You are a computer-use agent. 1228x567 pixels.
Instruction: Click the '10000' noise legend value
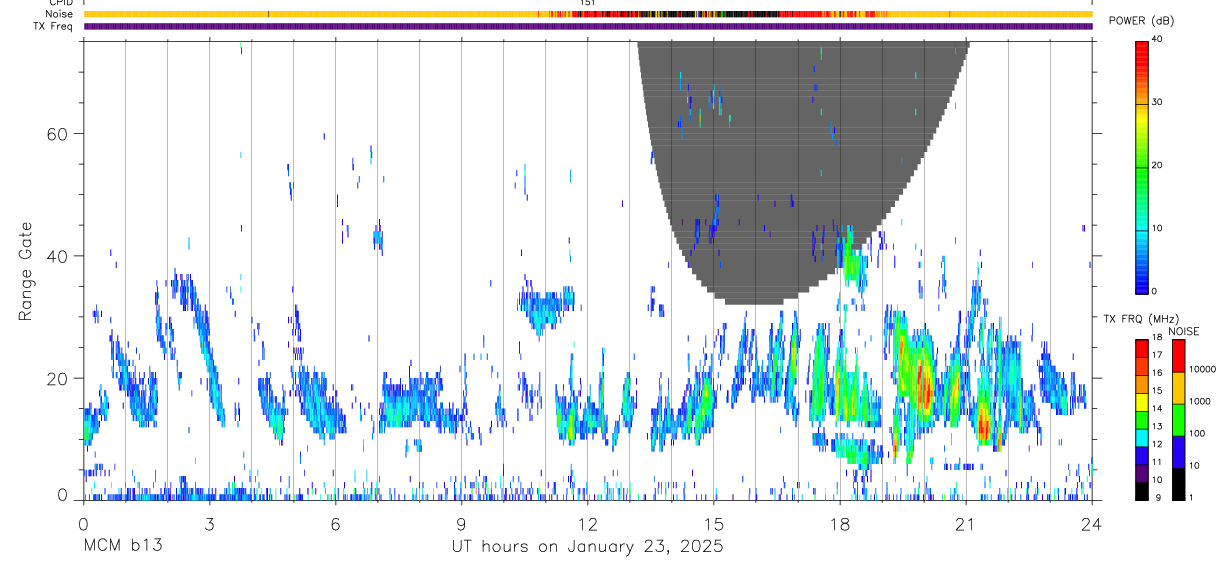pos(1202,369)
